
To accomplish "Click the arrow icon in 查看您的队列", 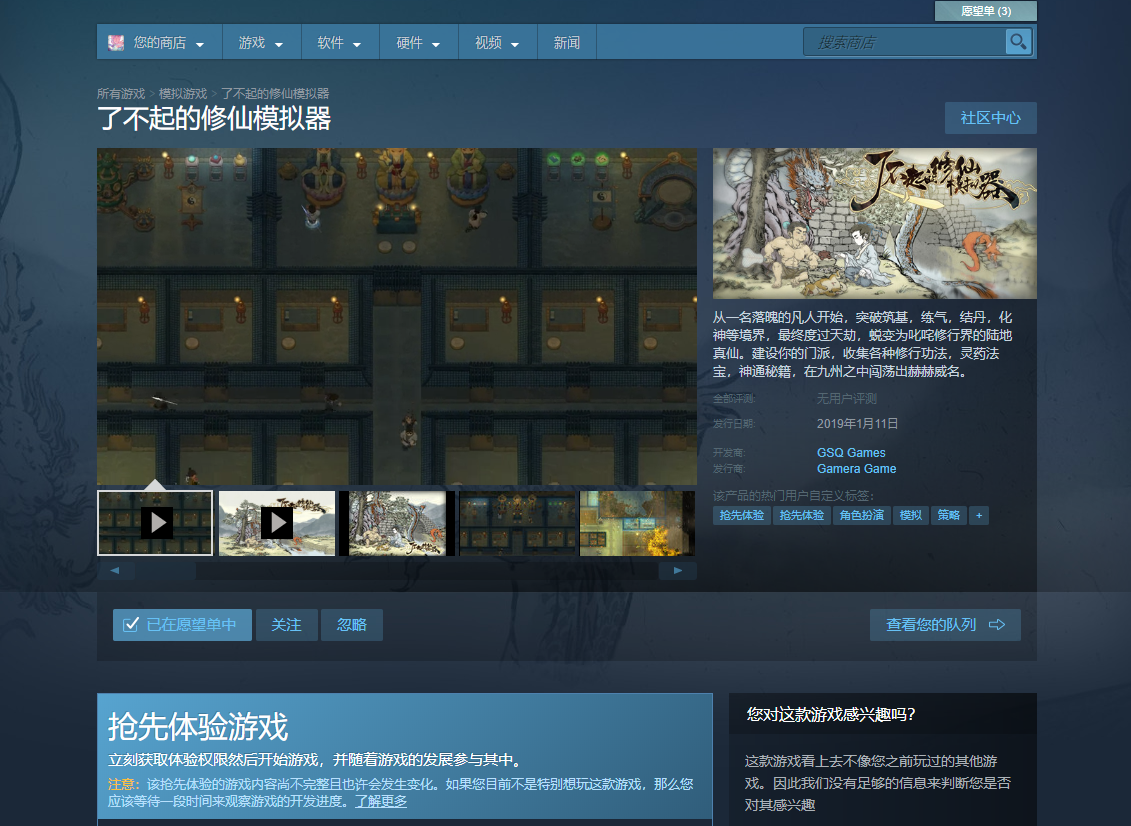I will coord(997,625).
